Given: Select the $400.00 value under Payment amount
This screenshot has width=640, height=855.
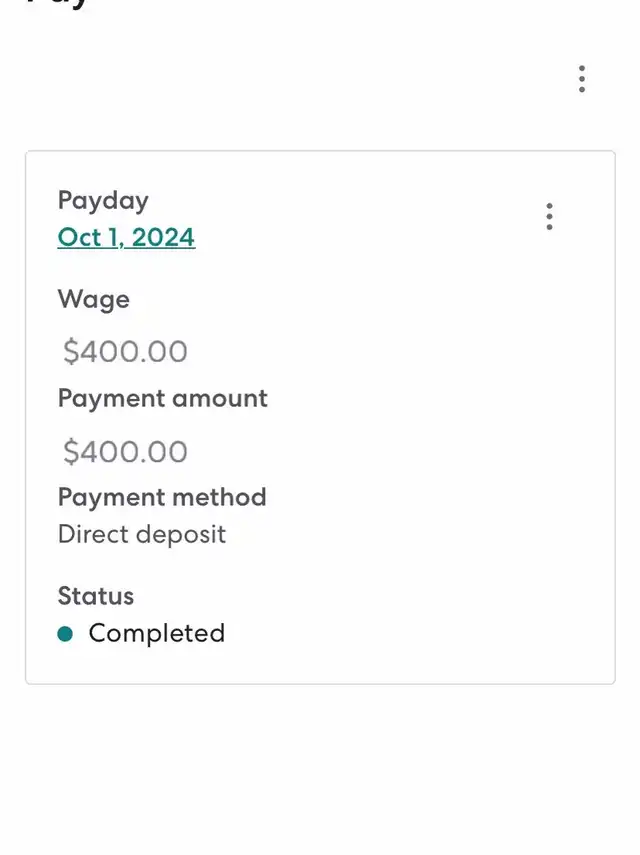Looking at the screenshot, I should [x=125, y=451].
